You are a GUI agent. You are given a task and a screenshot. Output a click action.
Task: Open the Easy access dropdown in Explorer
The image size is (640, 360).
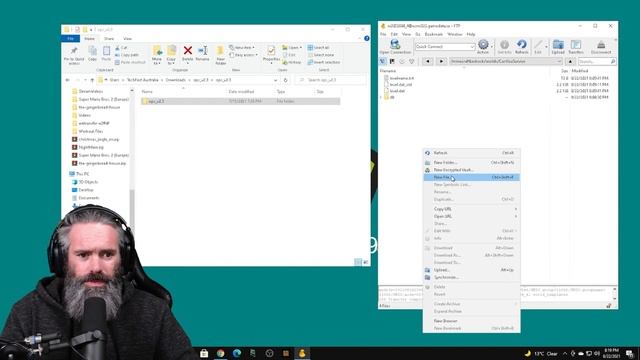tap(244, 55)
